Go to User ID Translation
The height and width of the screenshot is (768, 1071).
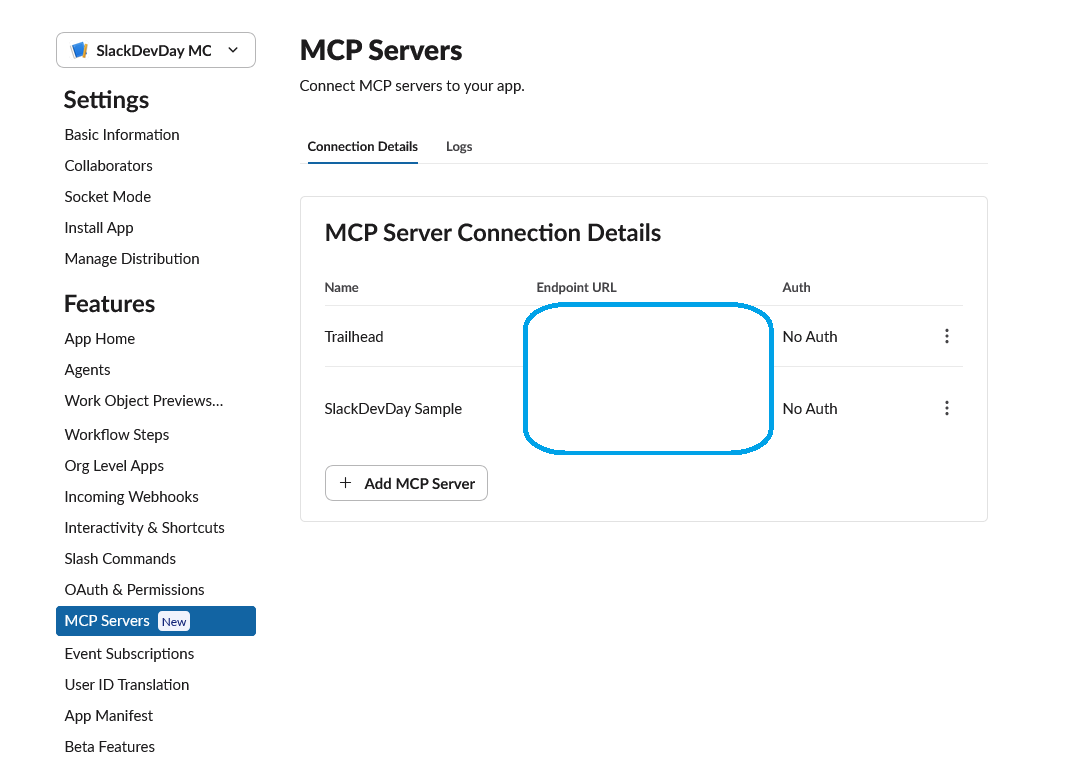[x=127, y=685]
